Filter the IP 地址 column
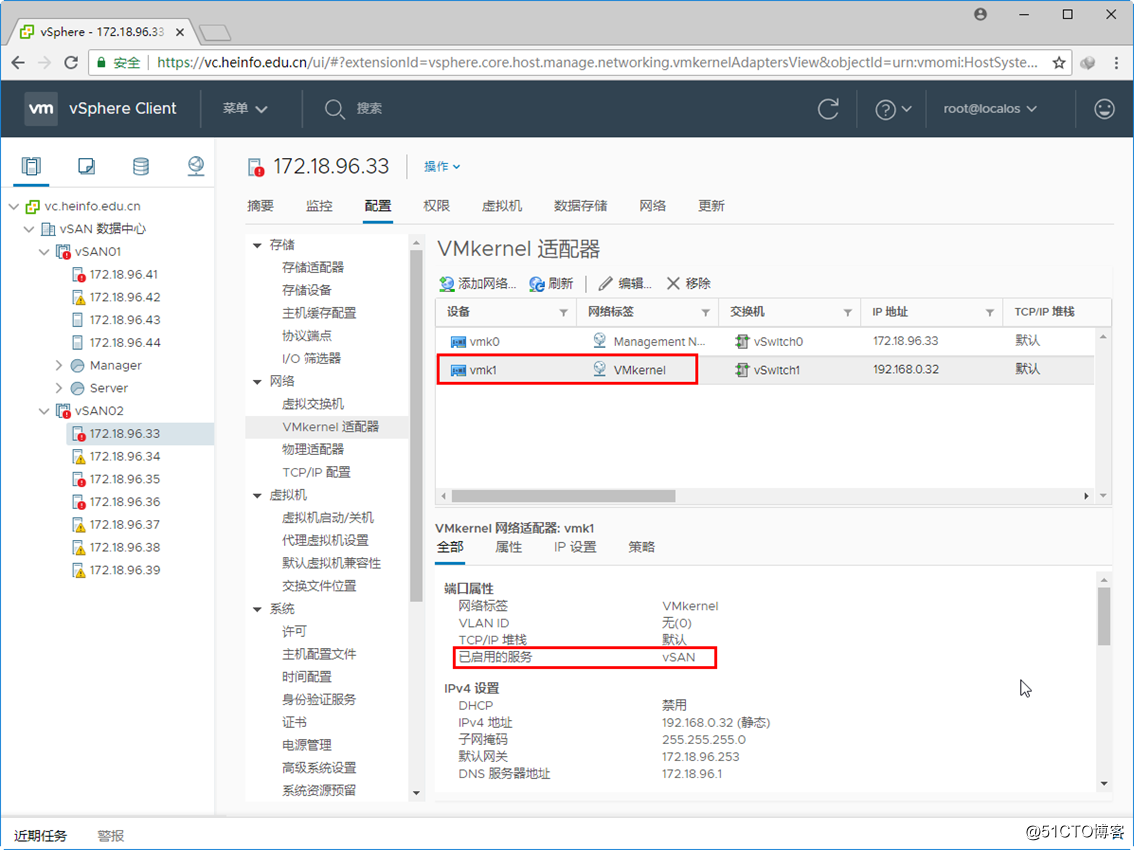 point(989,313)
